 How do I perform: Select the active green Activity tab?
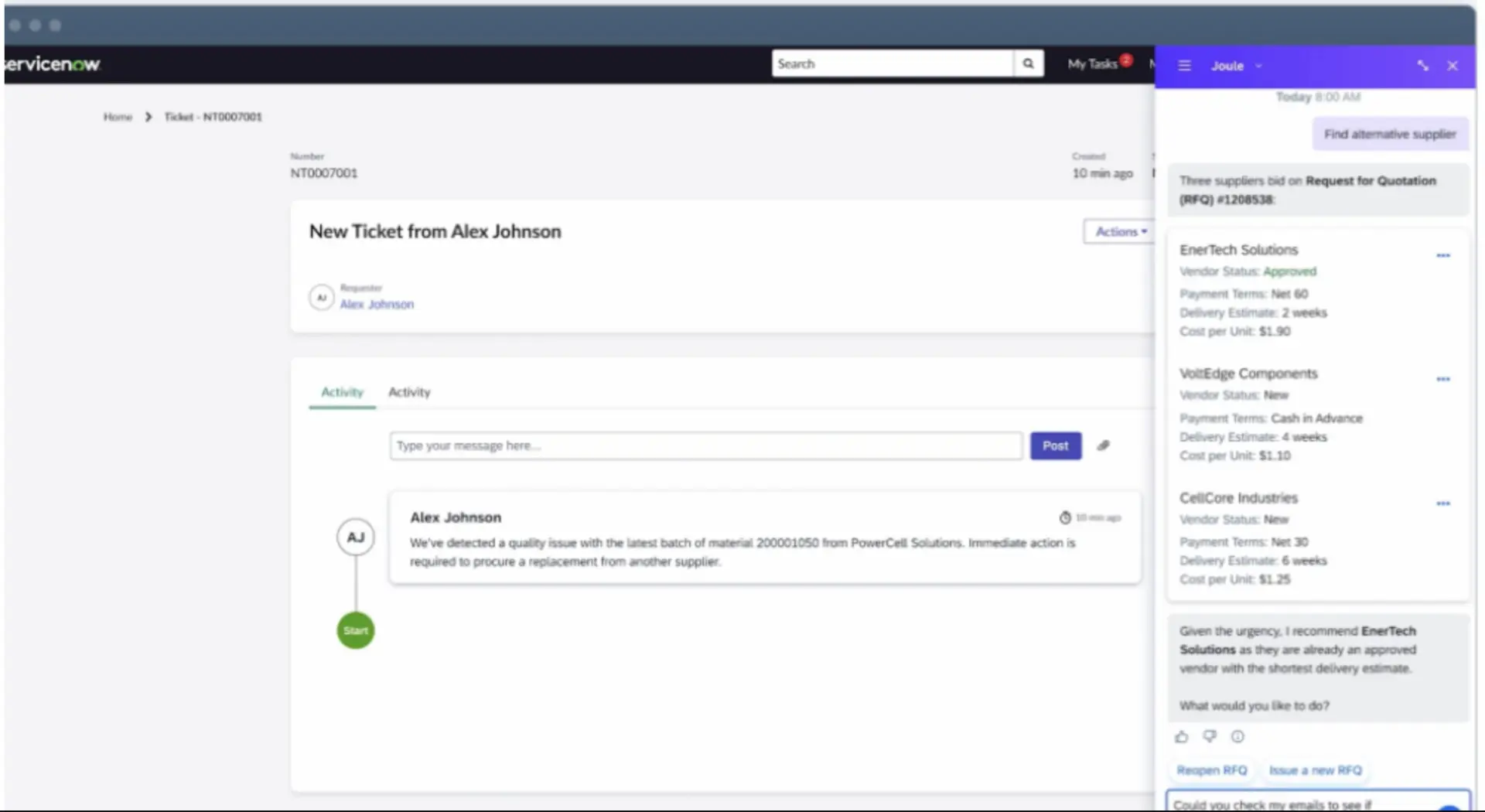point(342,392)
